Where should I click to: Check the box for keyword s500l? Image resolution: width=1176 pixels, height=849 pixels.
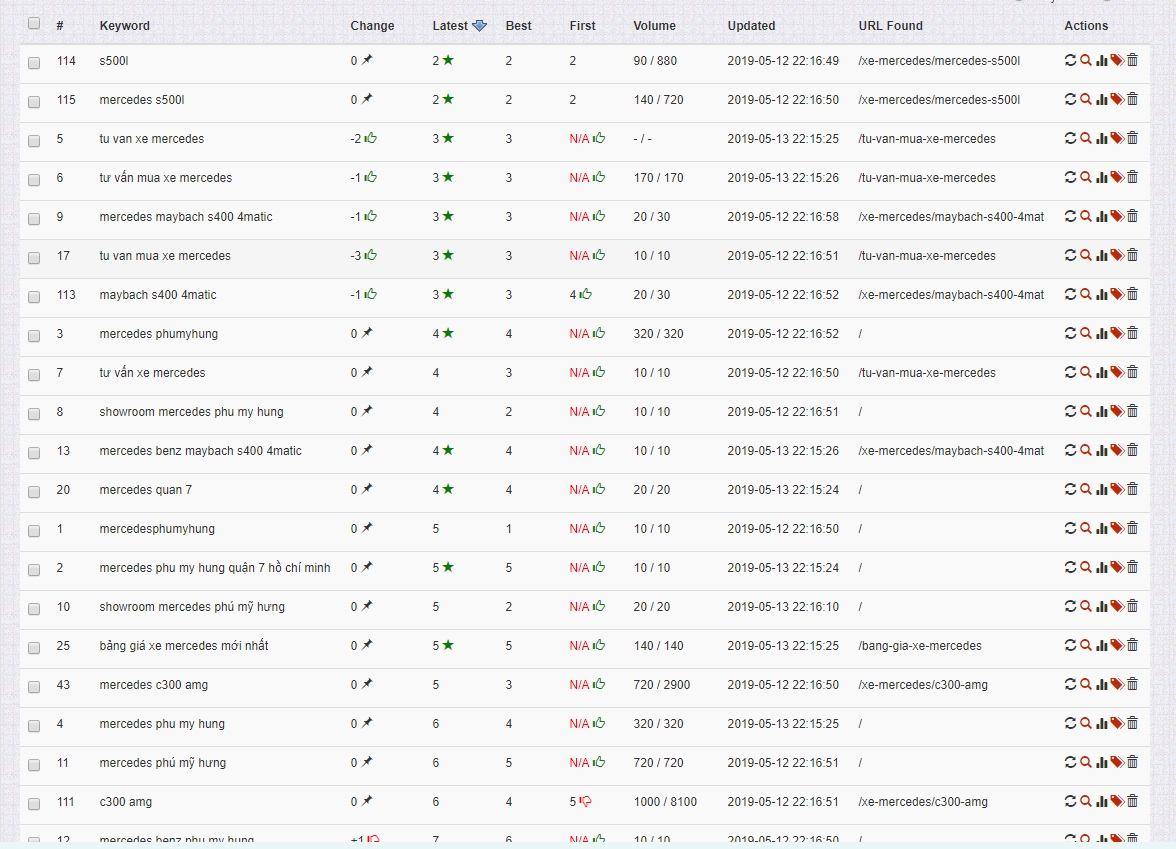[x=34, y=63]
